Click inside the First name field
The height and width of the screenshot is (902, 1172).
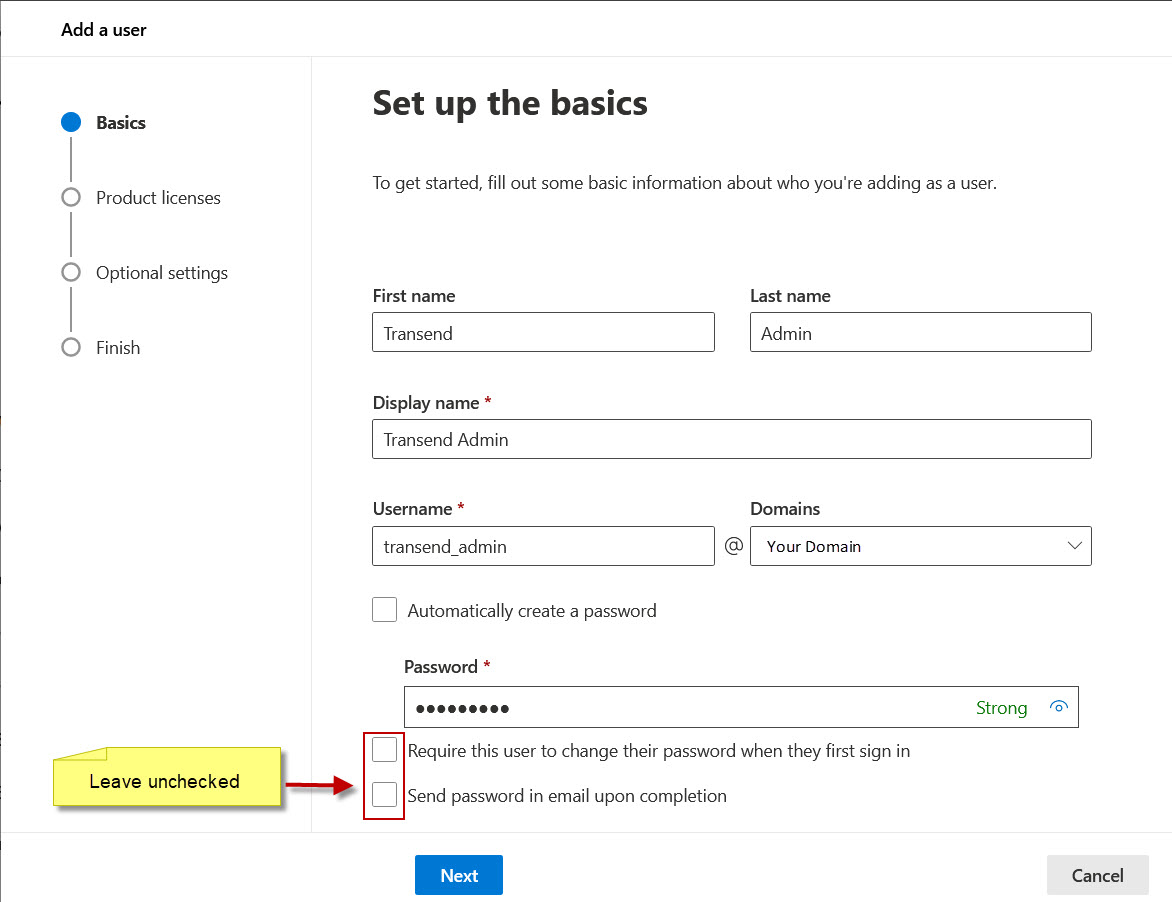point(543,332)
